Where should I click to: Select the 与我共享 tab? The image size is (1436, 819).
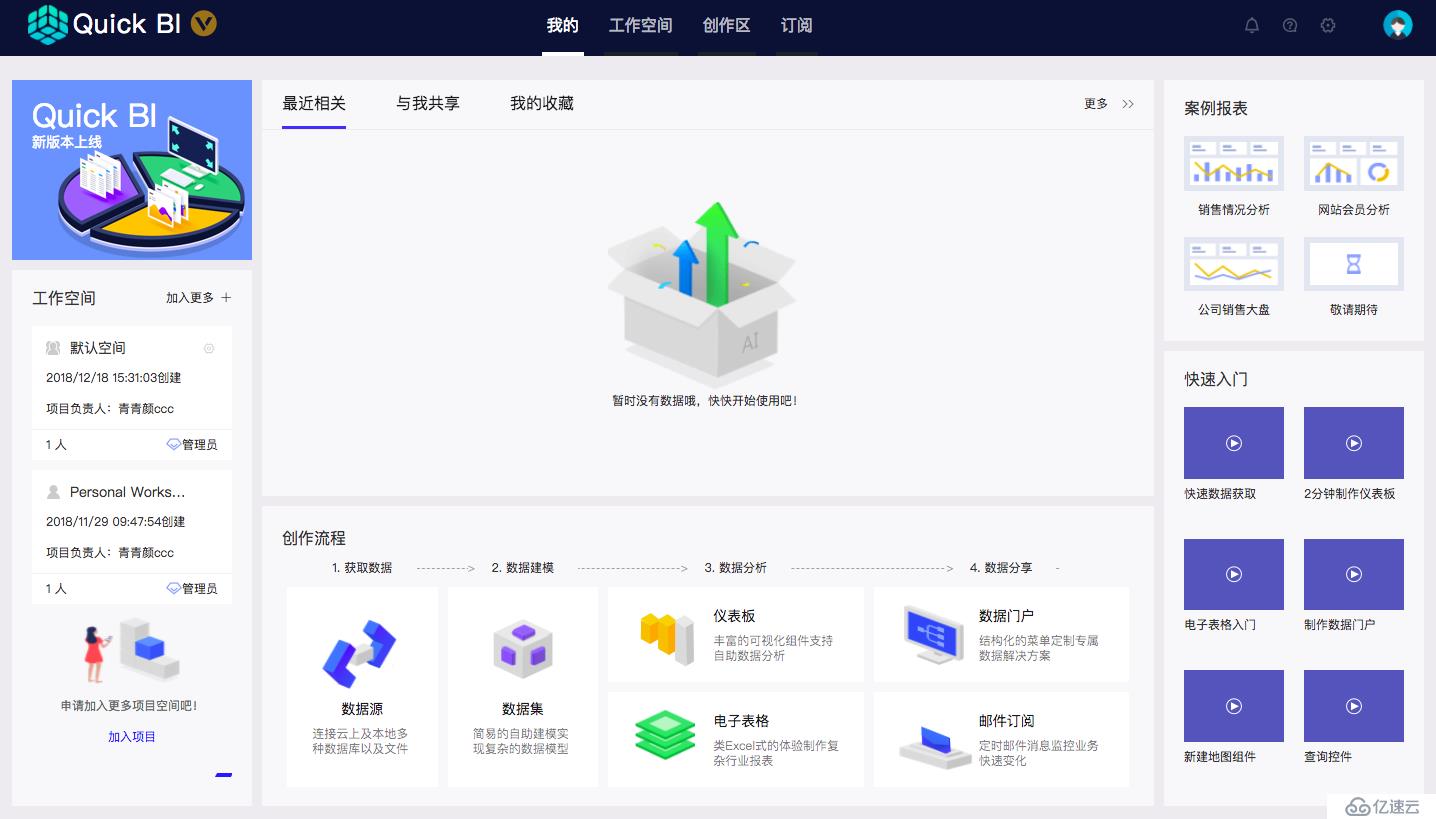point(428,104)
